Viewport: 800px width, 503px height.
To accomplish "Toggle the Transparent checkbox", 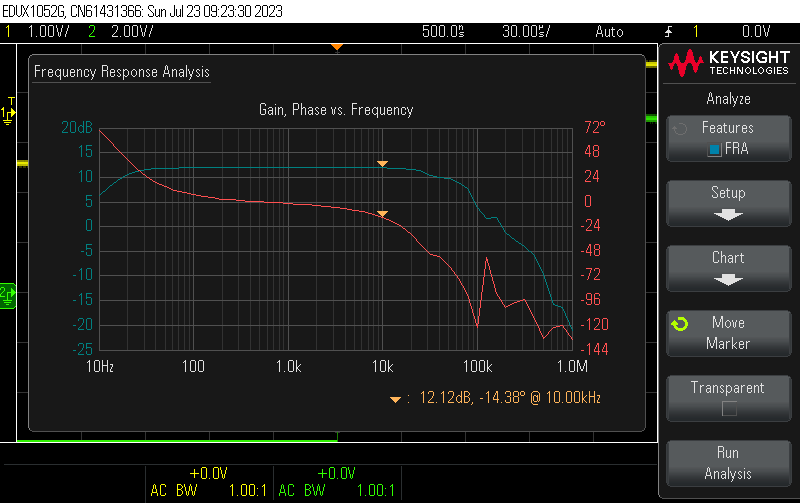I will click(728, 408).
